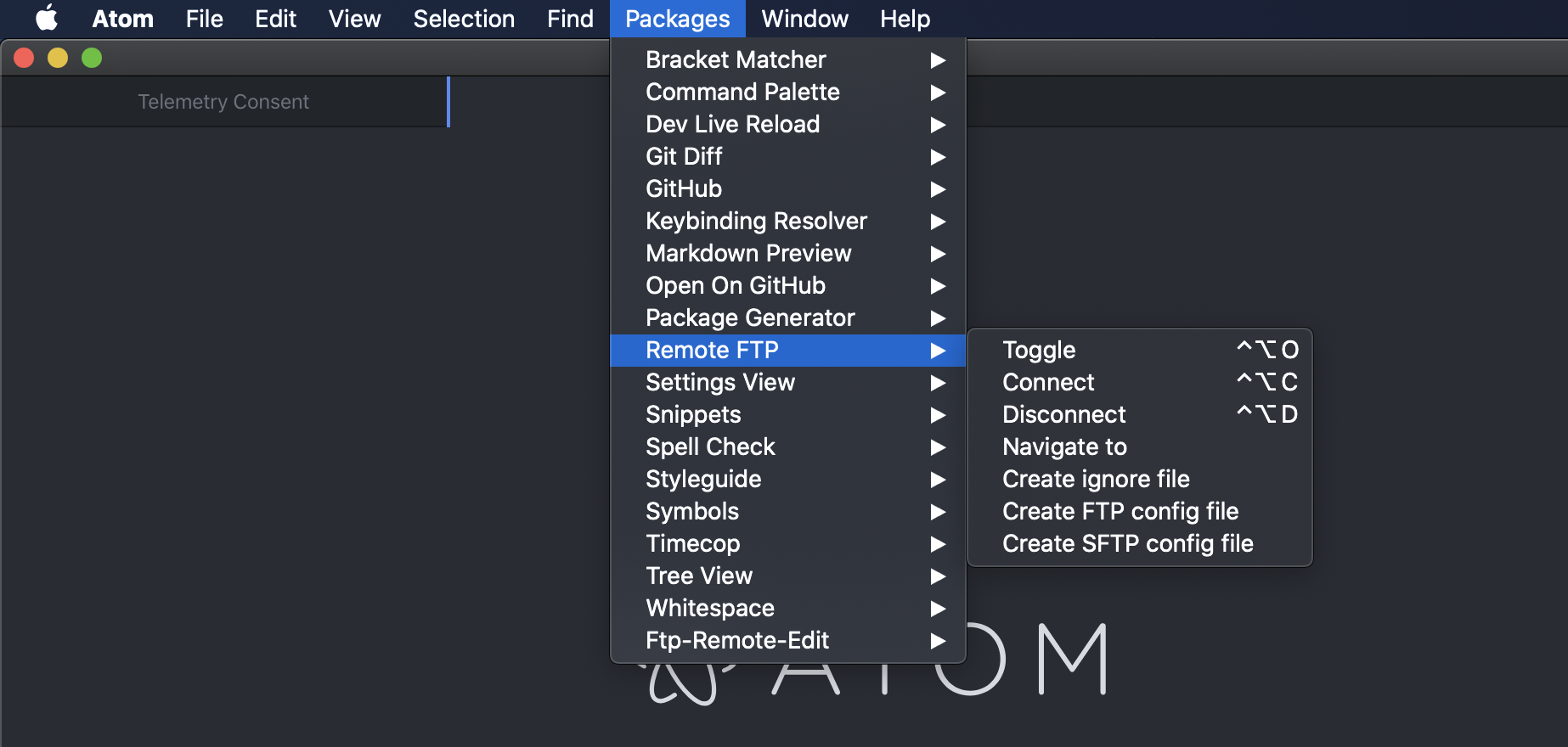This screenshot has height=747, width=1568.
Task: Expand the GitHub submenu
Action: pos(788,189)
